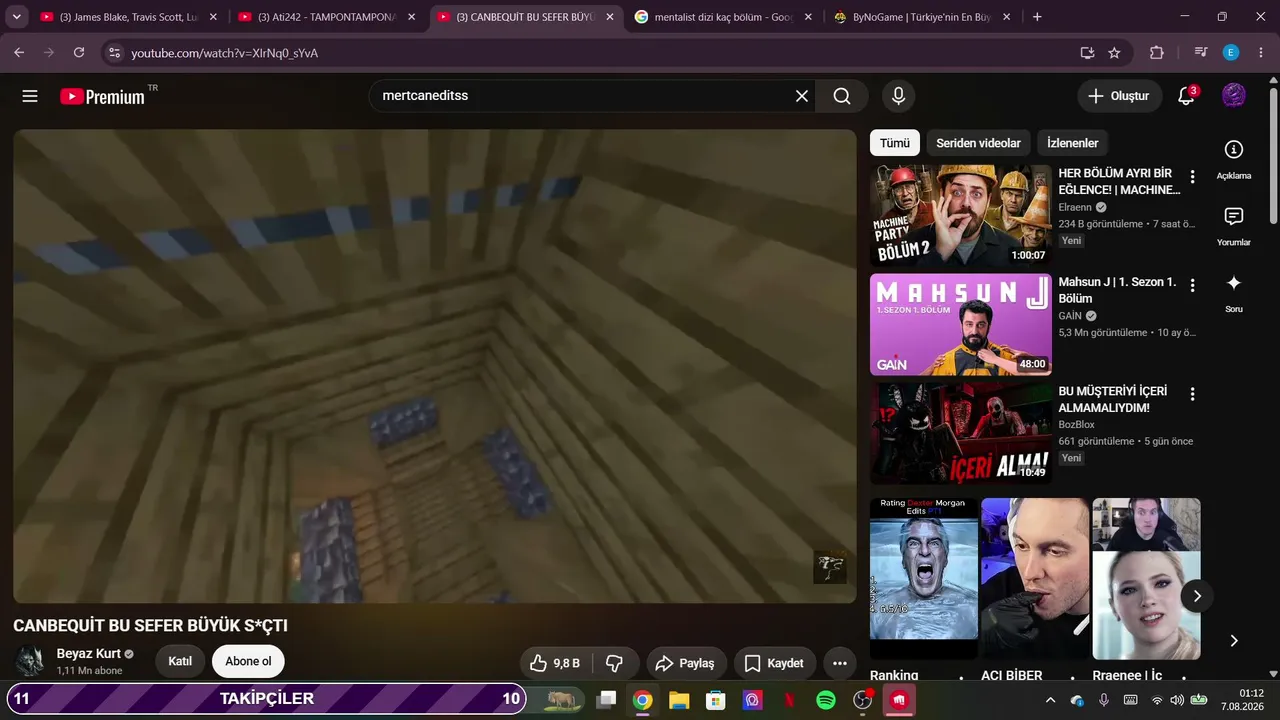Viewport: 1280px width, 720px height.
Task: Switch to the James Blake, Travis Scott tab
Action: [128, 17]
